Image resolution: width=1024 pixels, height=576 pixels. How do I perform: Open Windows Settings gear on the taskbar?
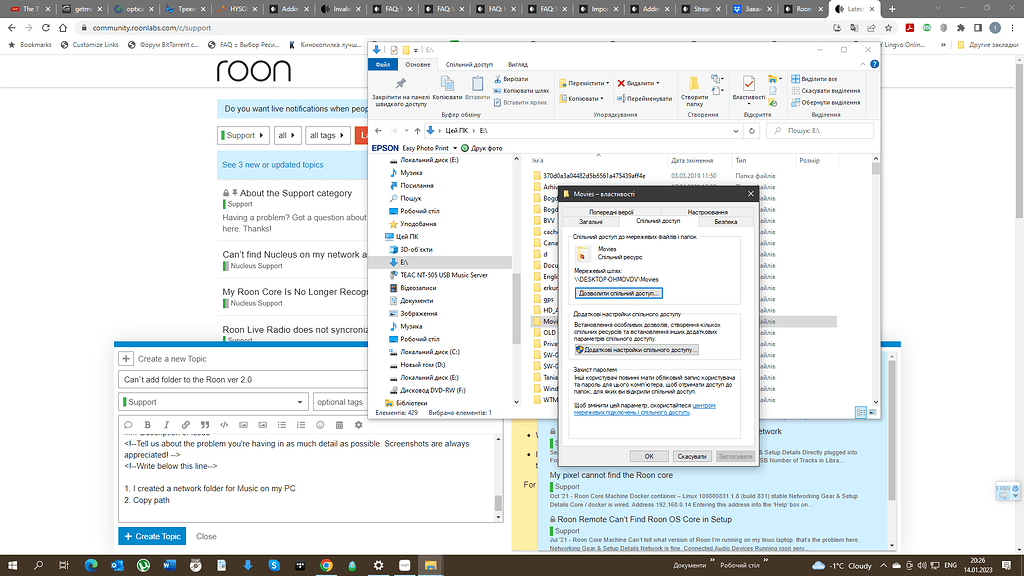378,566
